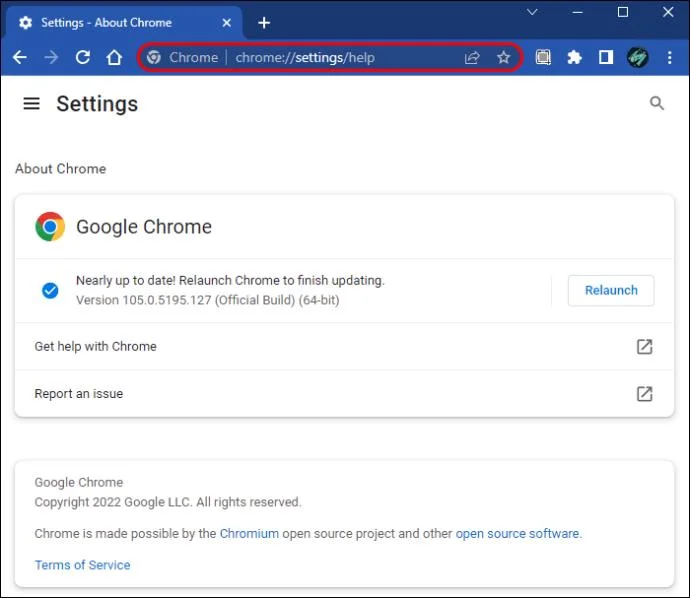Click the Chrome site info icon in address bar
This screenshot has height=598, width=690.
[x=154, y=57]
